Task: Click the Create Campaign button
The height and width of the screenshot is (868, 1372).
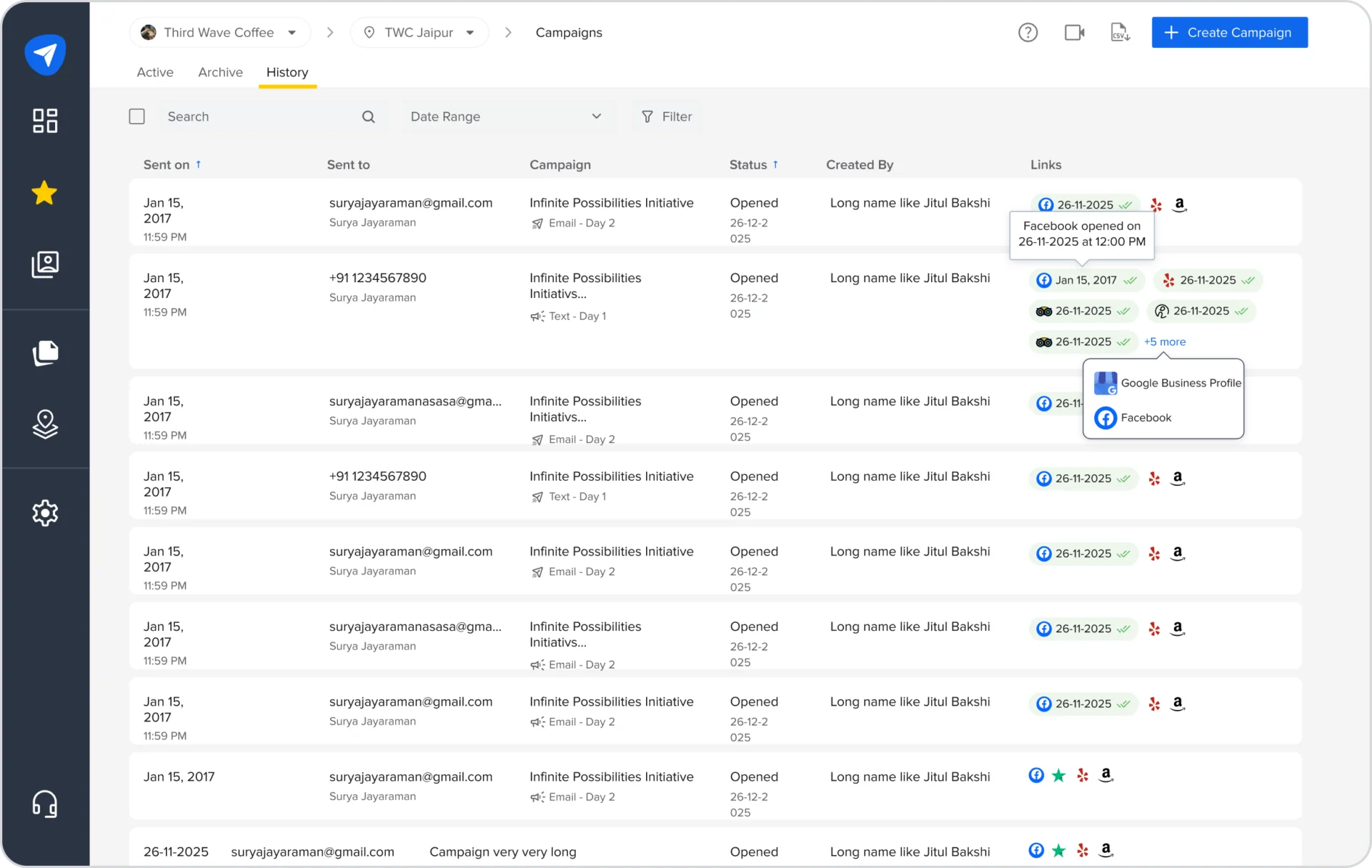Action: pos(1229,32)
